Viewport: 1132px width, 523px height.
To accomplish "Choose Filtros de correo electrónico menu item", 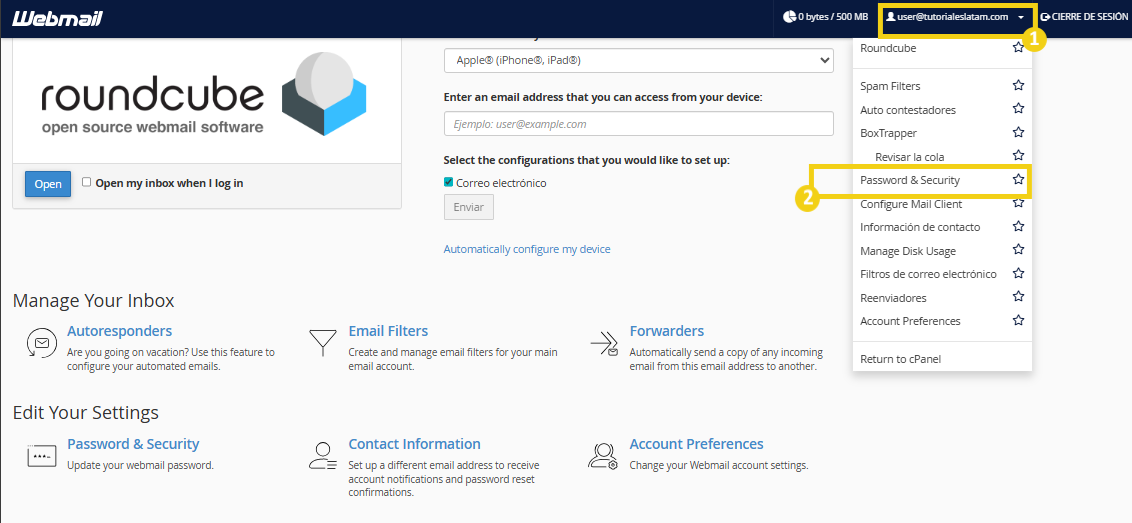I will coord(928,274).
